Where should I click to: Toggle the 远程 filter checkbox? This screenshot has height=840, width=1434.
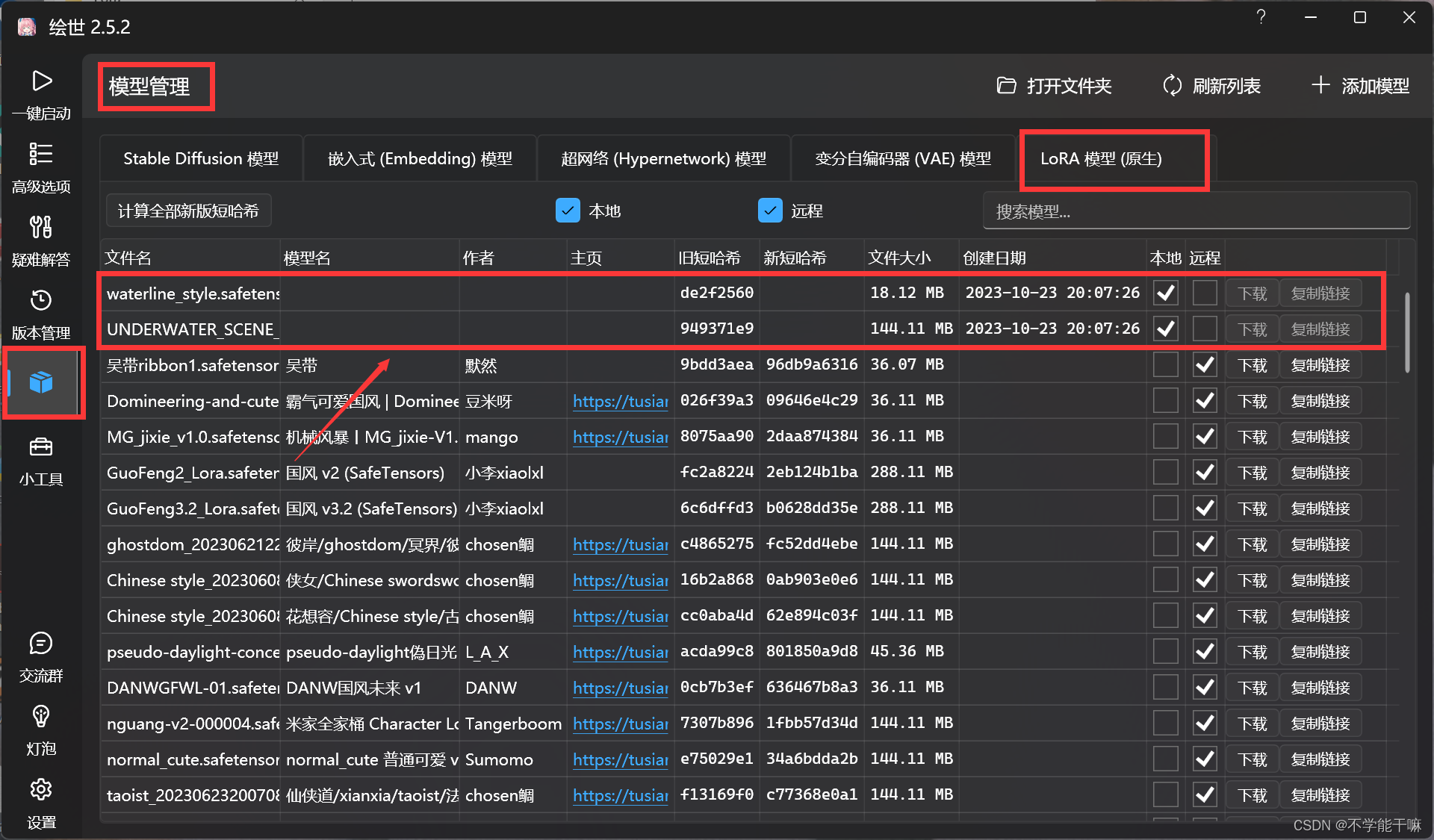tap(770, 211)
